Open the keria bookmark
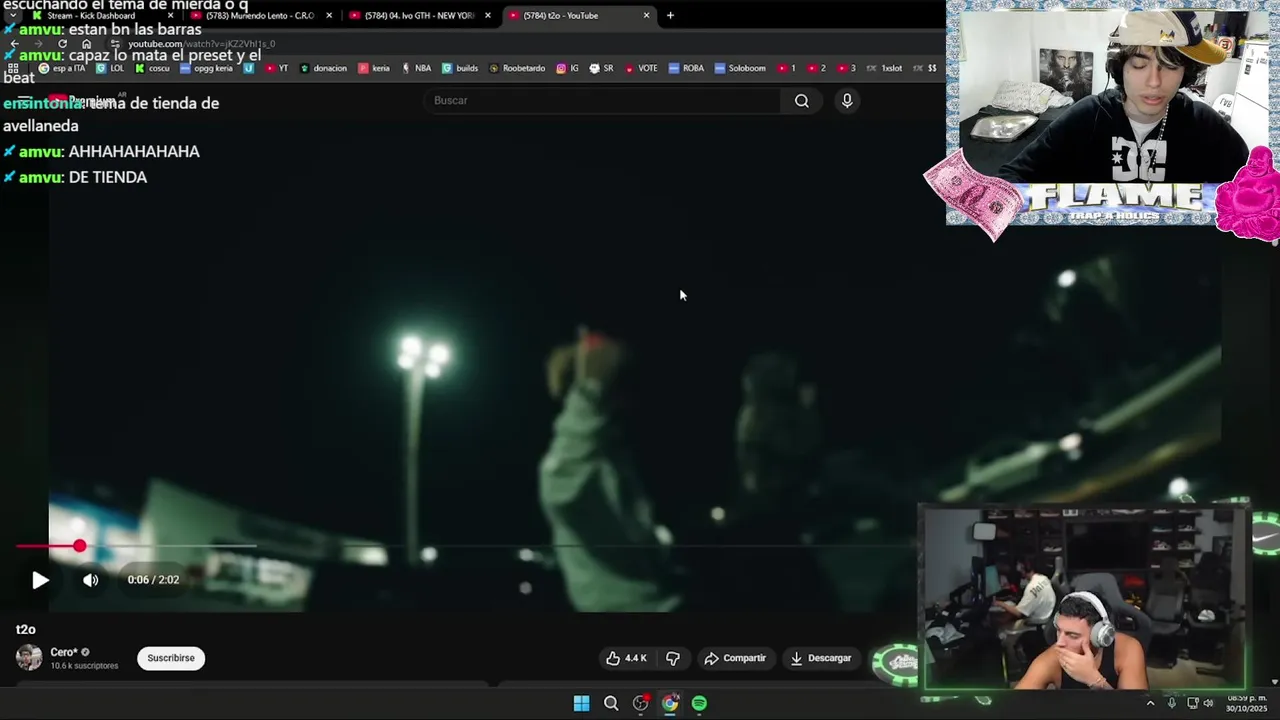This screenshot has width=1280, height=720. tap(374, 68)
